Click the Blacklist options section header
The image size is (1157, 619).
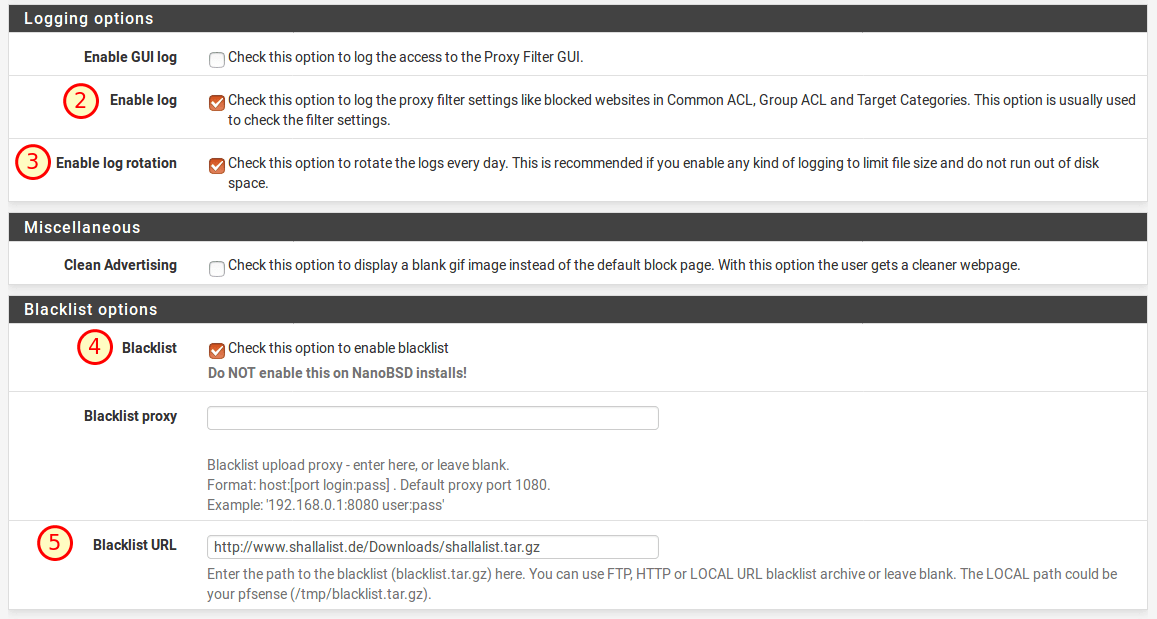(90, 310)
